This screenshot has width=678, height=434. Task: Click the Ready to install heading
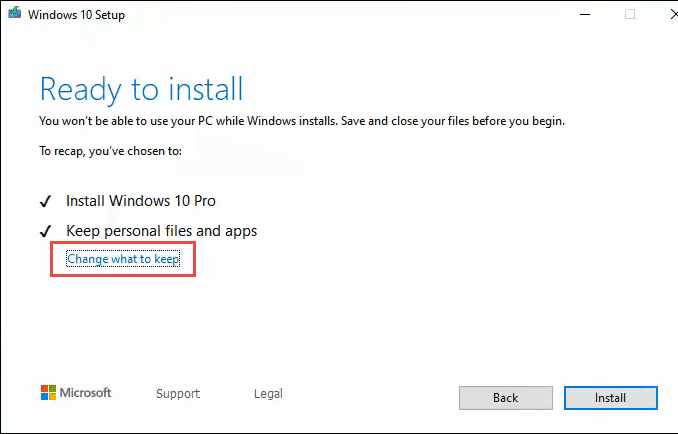[x=141, y=89]
